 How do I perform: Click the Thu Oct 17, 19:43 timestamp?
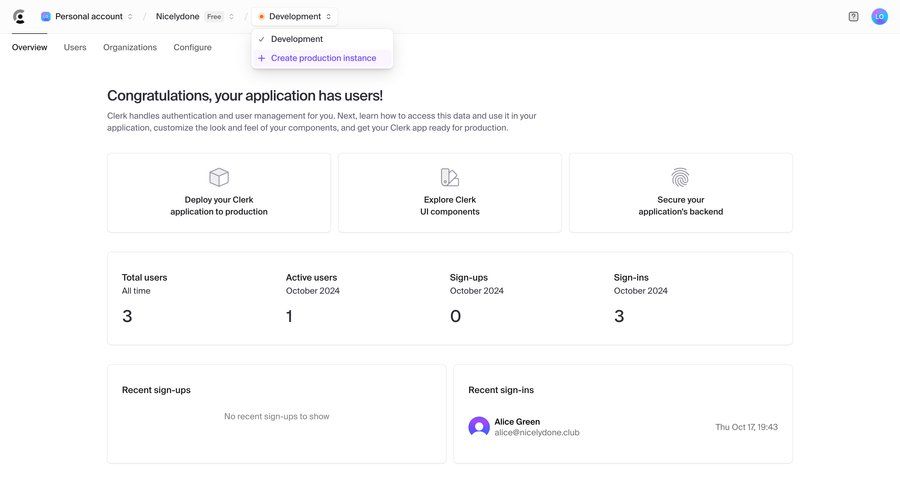pyautogui.click(x=746, y=427)
